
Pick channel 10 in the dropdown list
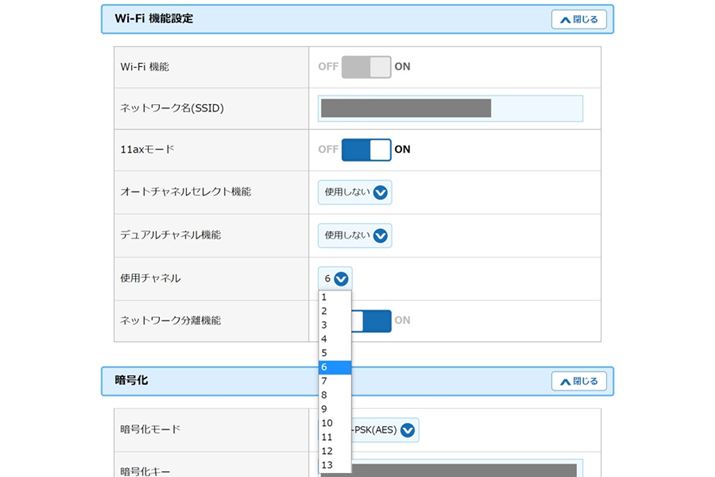tap(334, 423)
